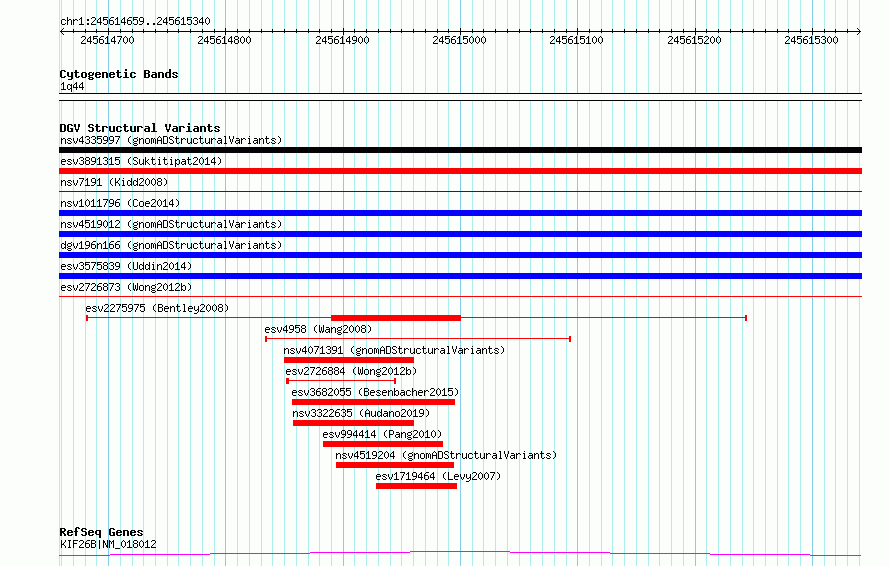
Task: Click ruler position 245615100
Action: coord(576,40)
